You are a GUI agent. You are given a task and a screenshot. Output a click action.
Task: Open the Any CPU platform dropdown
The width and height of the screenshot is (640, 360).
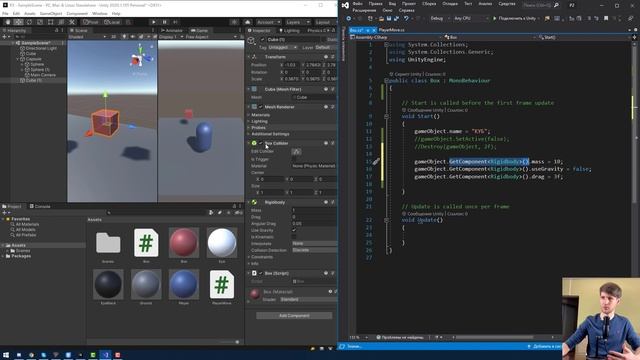pos(471,18)
